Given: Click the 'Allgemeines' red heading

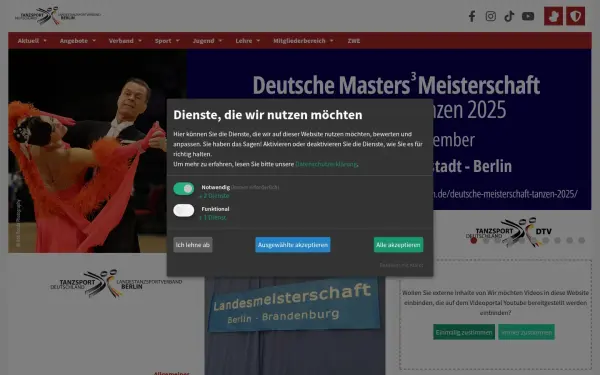Looking at the screenshot, I should pyautogui.click(x=171, y=373).
